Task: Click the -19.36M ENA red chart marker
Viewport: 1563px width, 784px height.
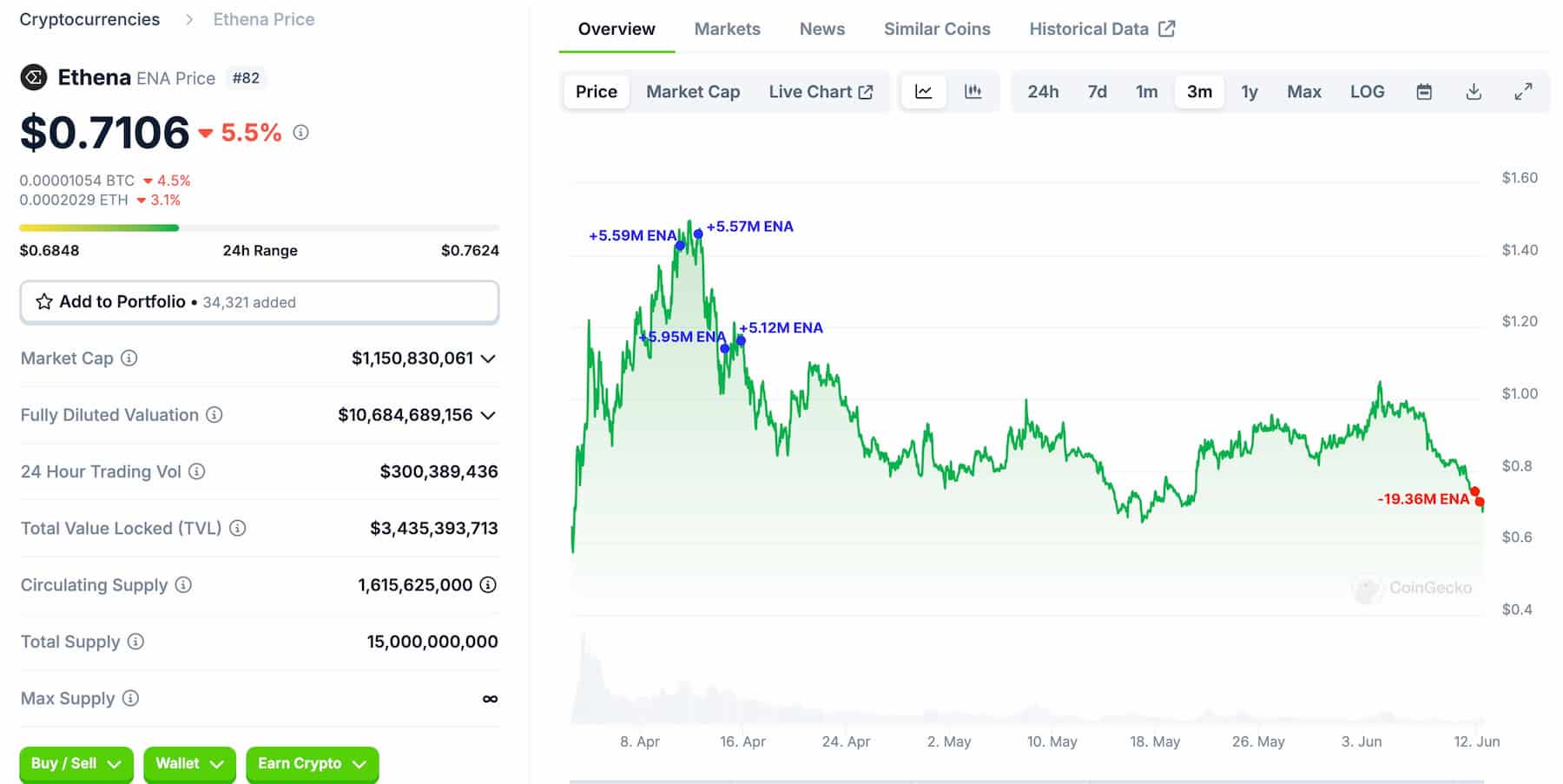Action: pos(1480,501)
